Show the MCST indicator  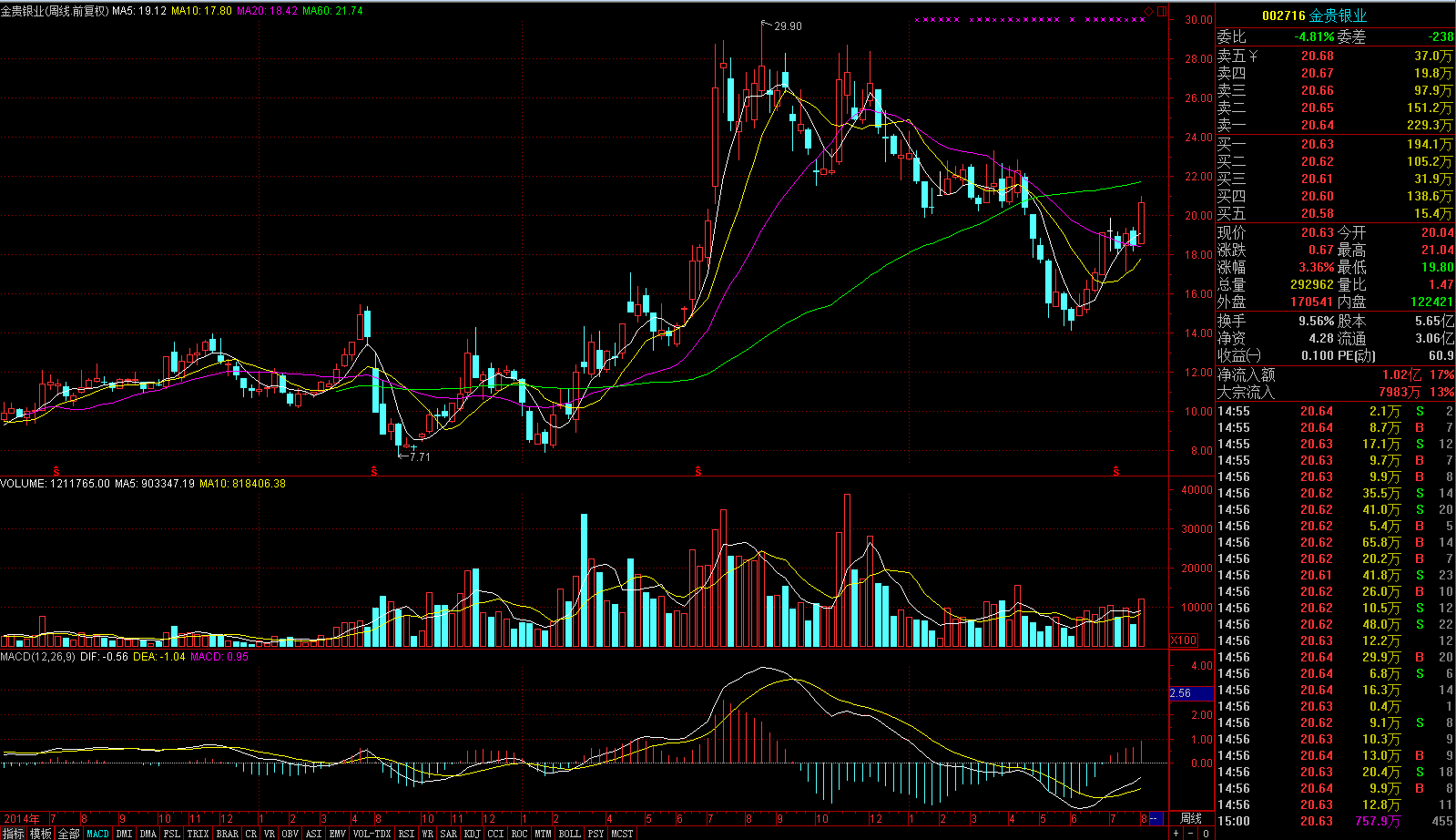pyautogui.click(x=622, y=834)
